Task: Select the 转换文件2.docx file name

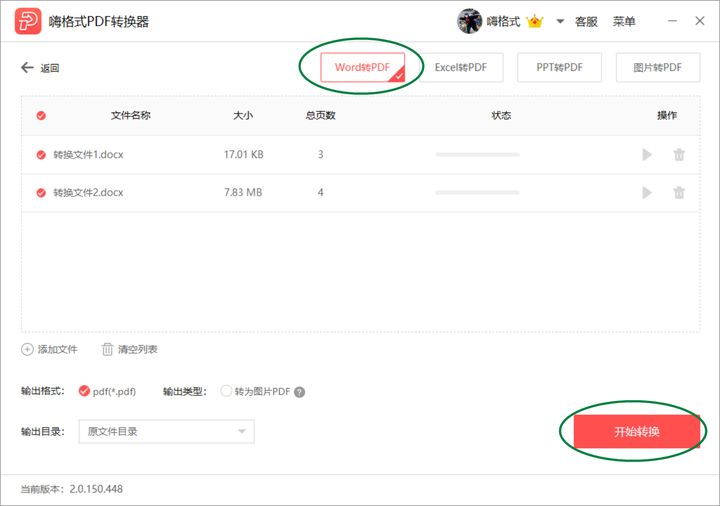Action: (x=88, y=192)
